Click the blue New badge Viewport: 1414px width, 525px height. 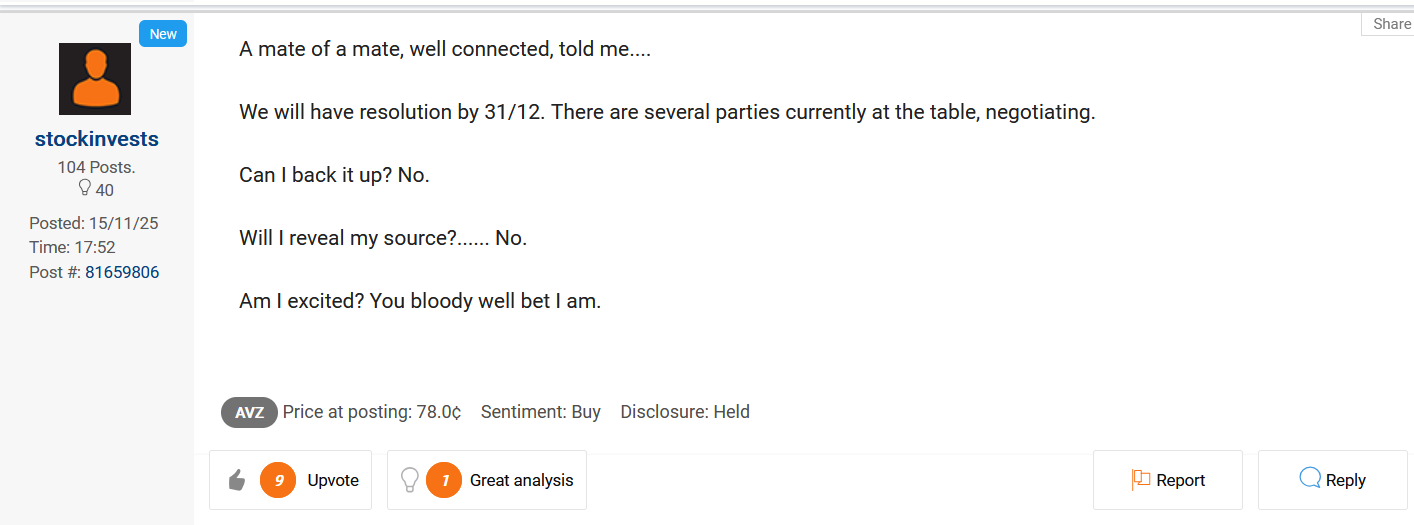163,34
